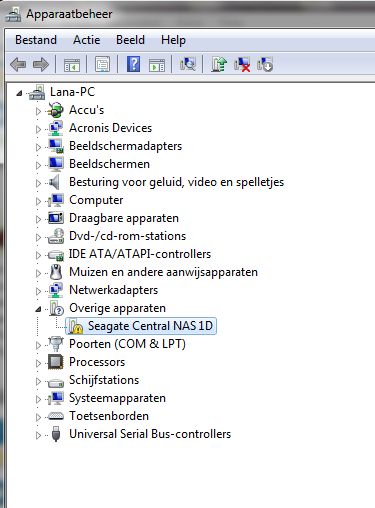The image size is (375, 508).
Task: Open the Bestand menu
Action: [x=36, y=40]
